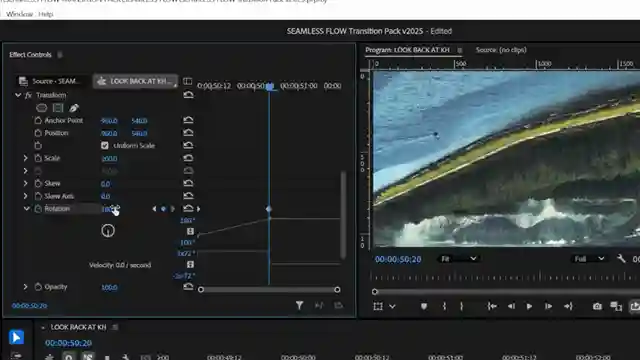Switch to Source: (no clips) tab
640x360 pixels.
click(501, 50)
